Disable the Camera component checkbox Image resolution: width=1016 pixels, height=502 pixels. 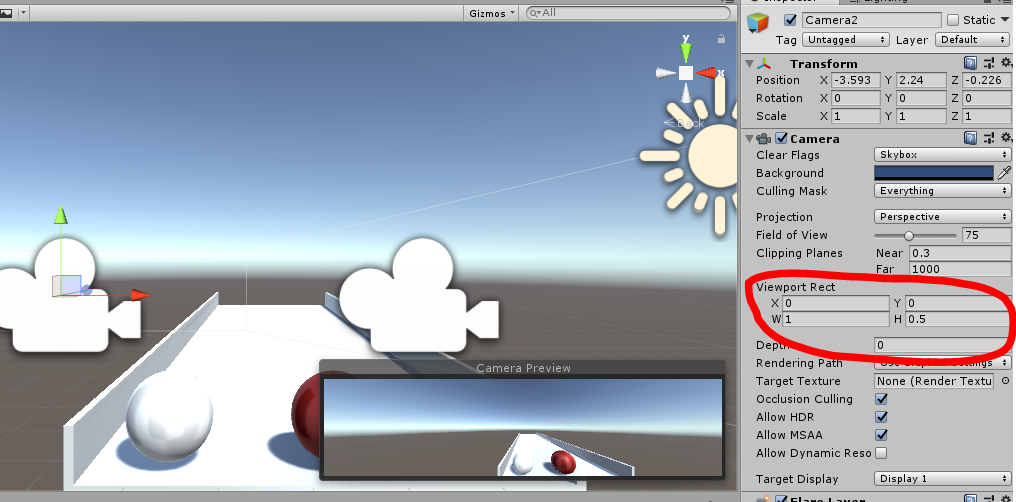[x=781, y=138]
